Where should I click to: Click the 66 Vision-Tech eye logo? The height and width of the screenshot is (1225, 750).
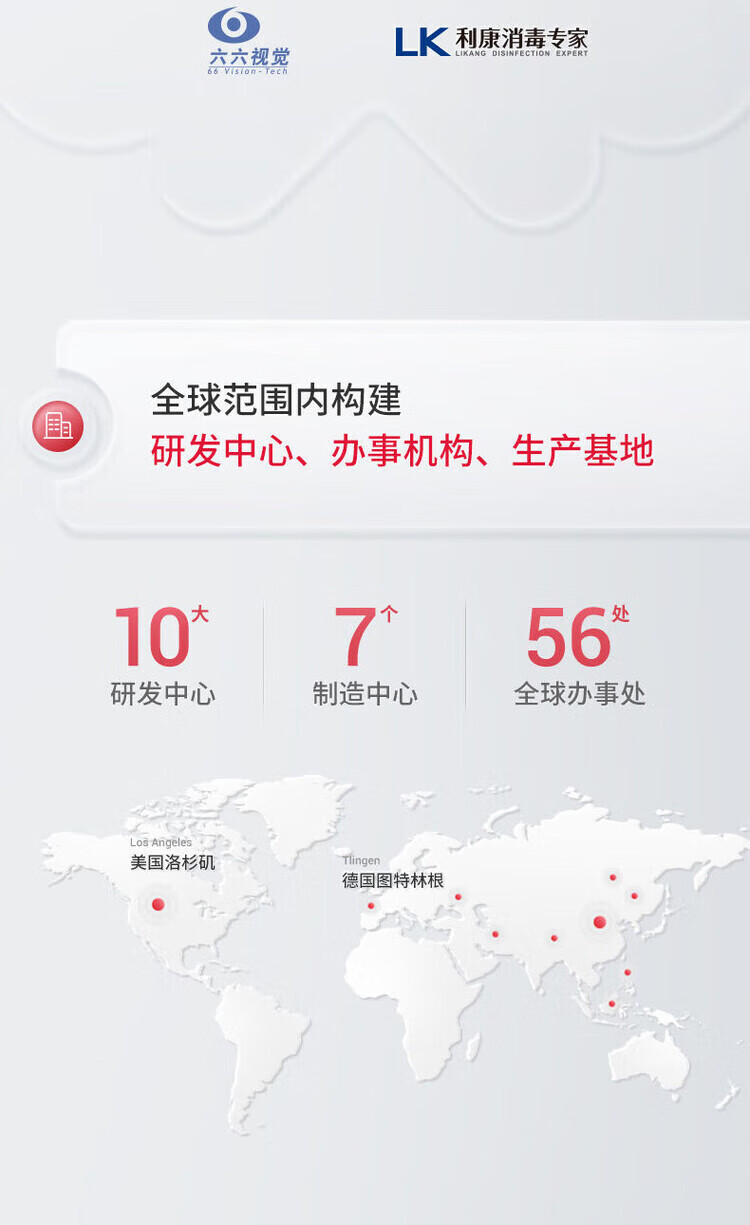coord(248,40)
